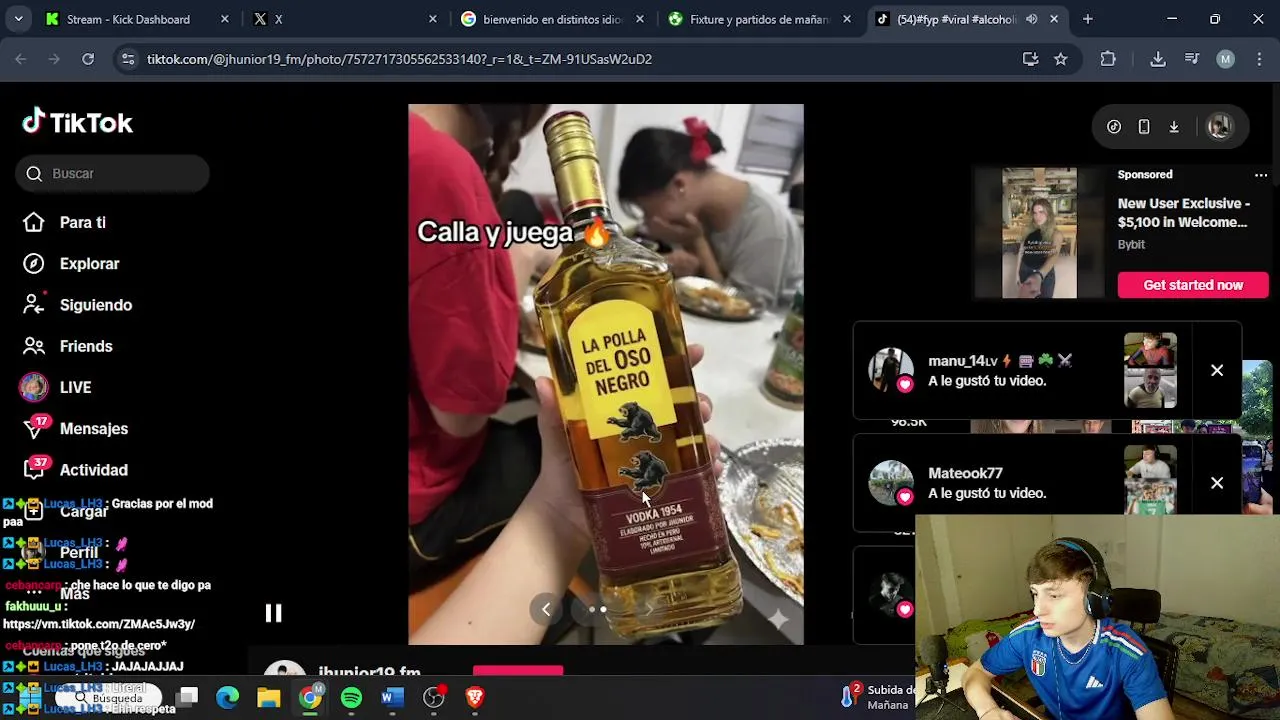This screenshot has height=720, width=1280.
Task: Open TikTok profile avatar in top pill
Action: [x=1219, y=127]
